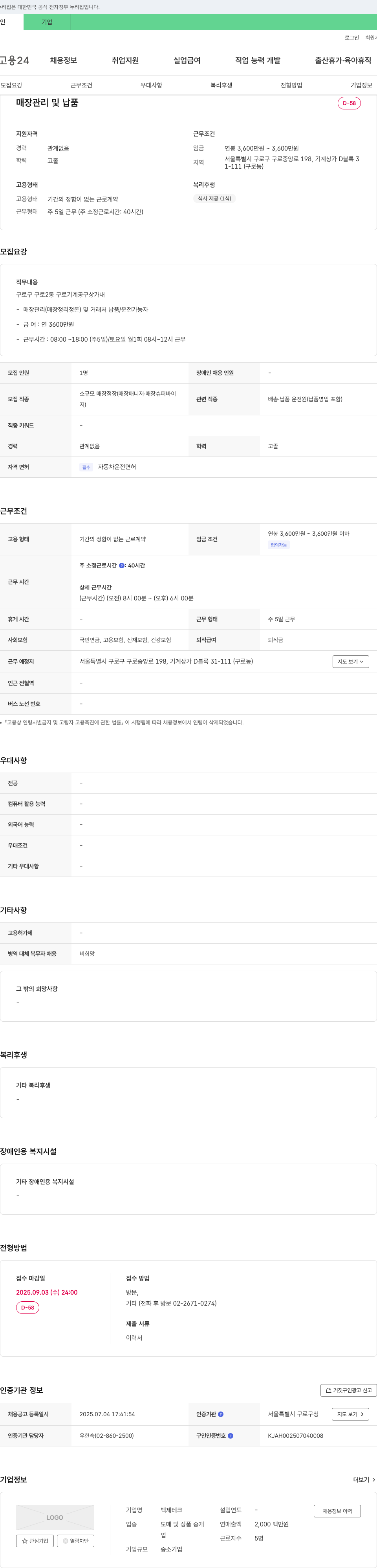Viewport: 377px width, 1568px height.
Task: Click the 로그인 link
Action: point(351,38)
